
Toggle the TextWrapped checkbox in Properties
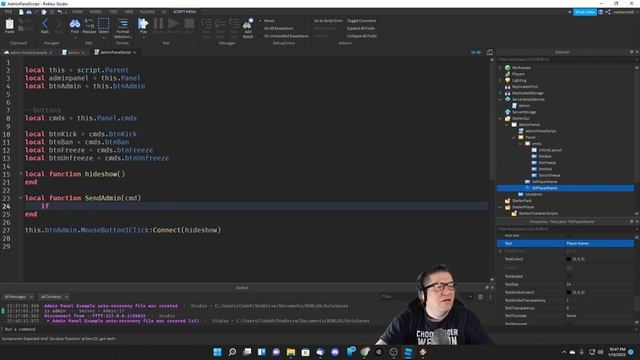point(569,324)
